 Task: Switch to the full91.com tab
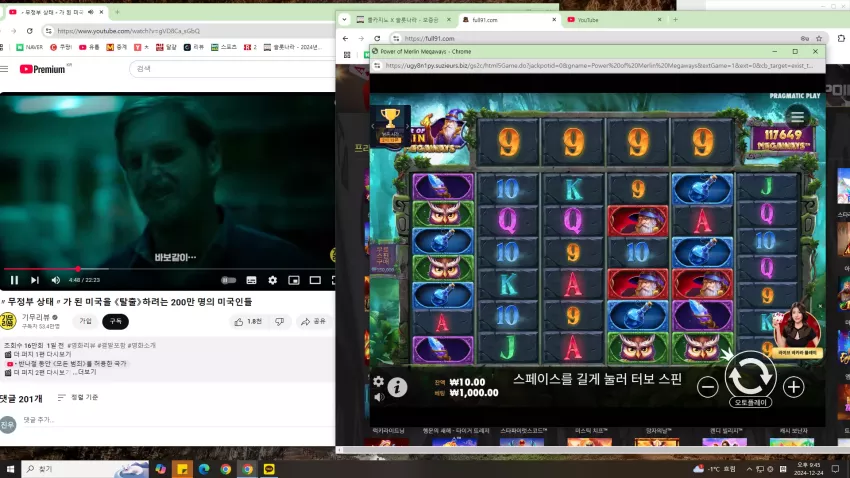click(507, 20)
